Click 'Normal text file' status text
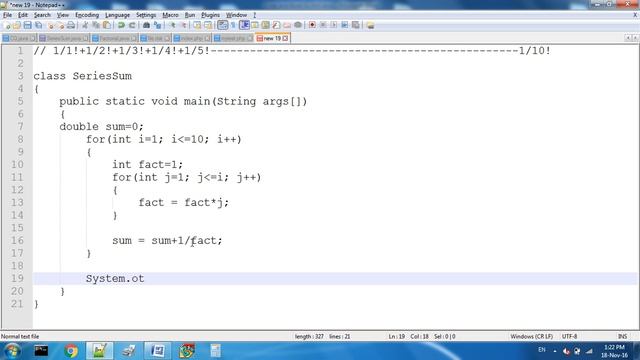This screenshot has width=640, height=360. click(20, 337)
